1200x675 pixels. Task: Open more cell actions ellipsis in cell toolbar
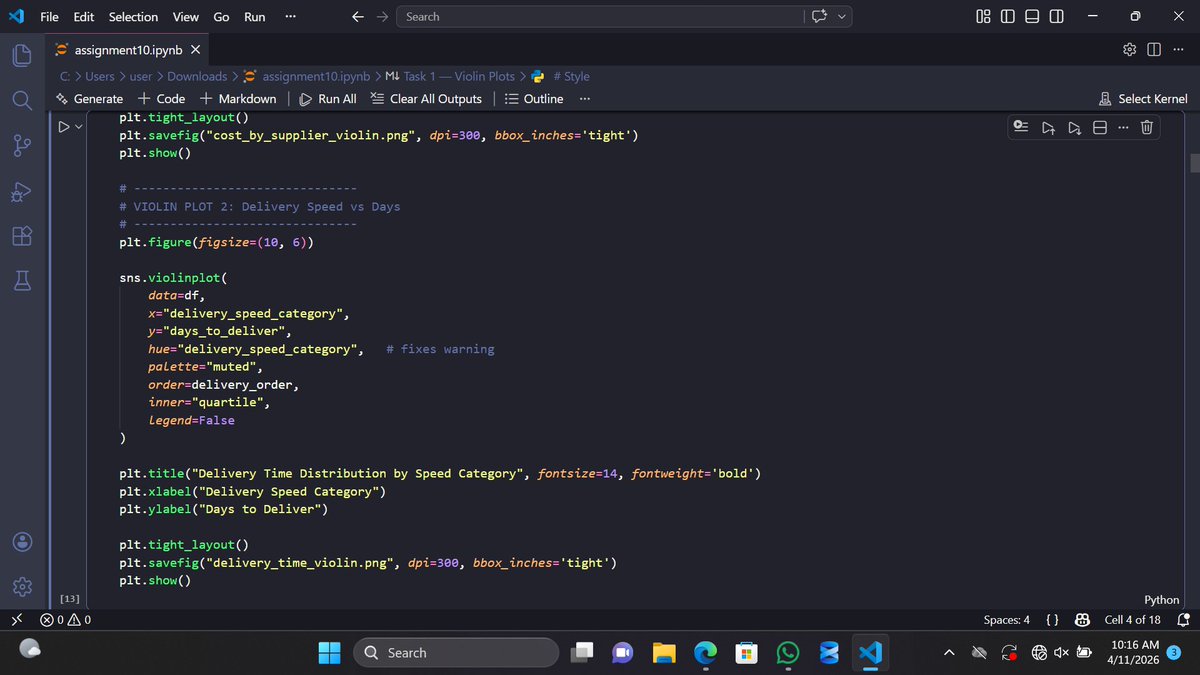(1123, 127)
